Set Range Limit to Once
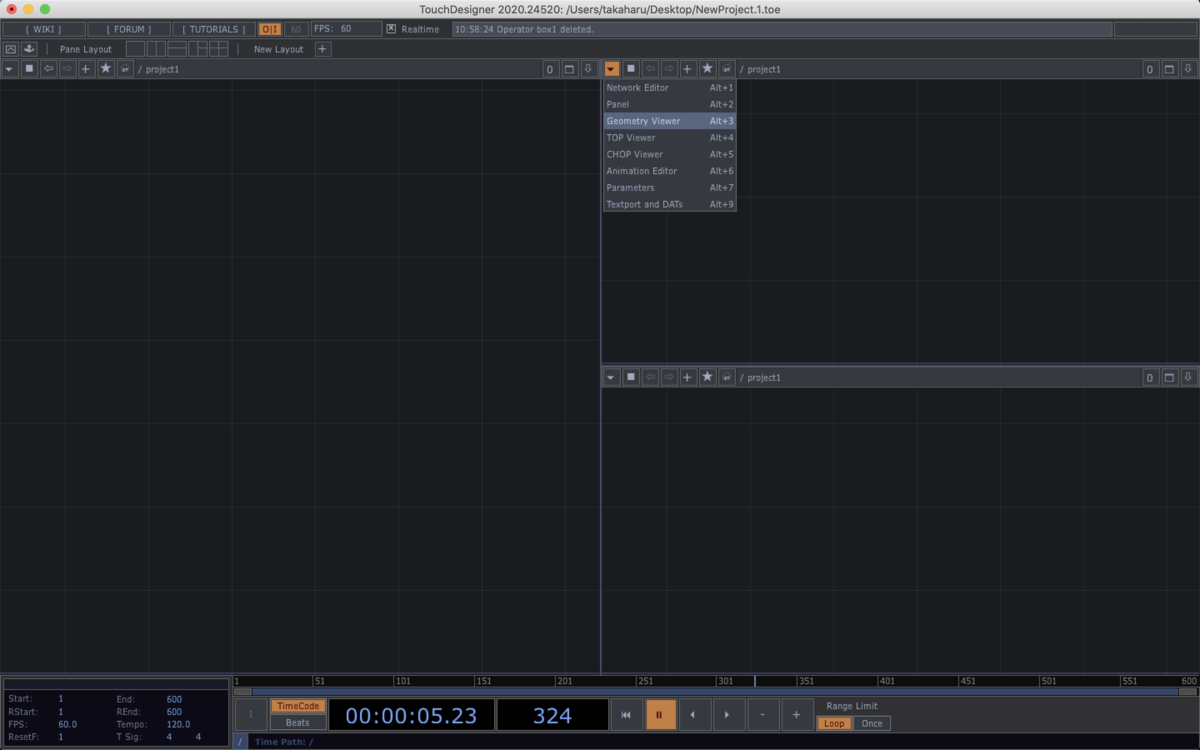Screen dimensions: 1200x750 [872, 723]
